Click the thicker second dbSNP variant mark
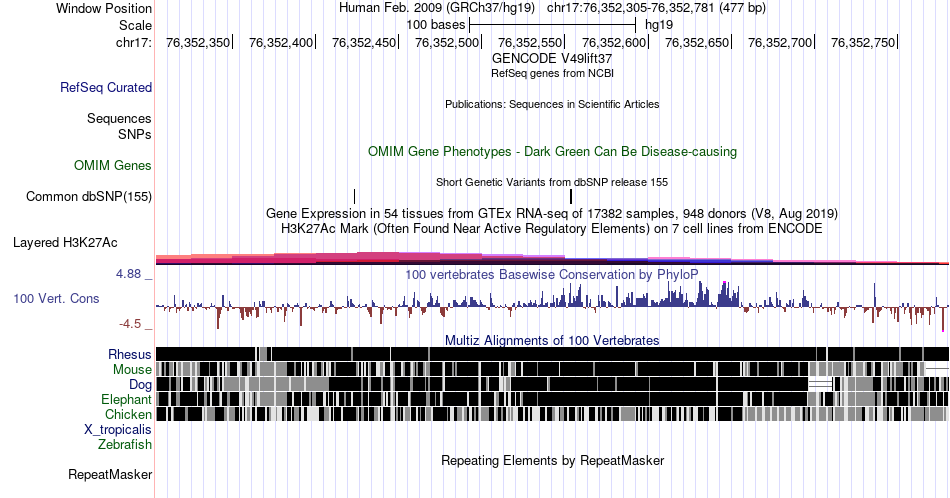Viewport: 950px width, 498px height. (x=571, y=196)
